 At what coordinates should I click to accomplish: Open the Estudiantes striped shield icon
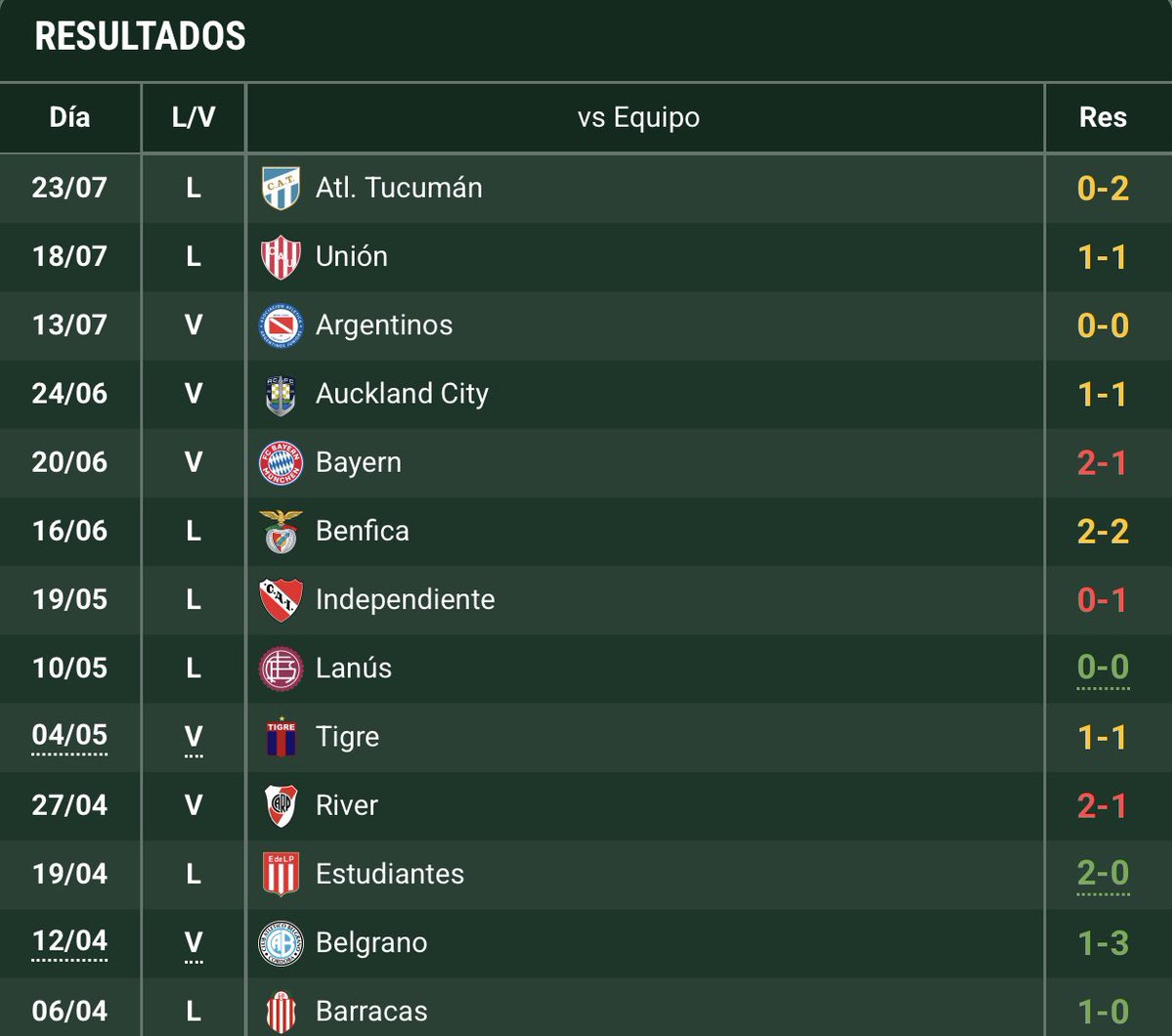click(282, 874)
